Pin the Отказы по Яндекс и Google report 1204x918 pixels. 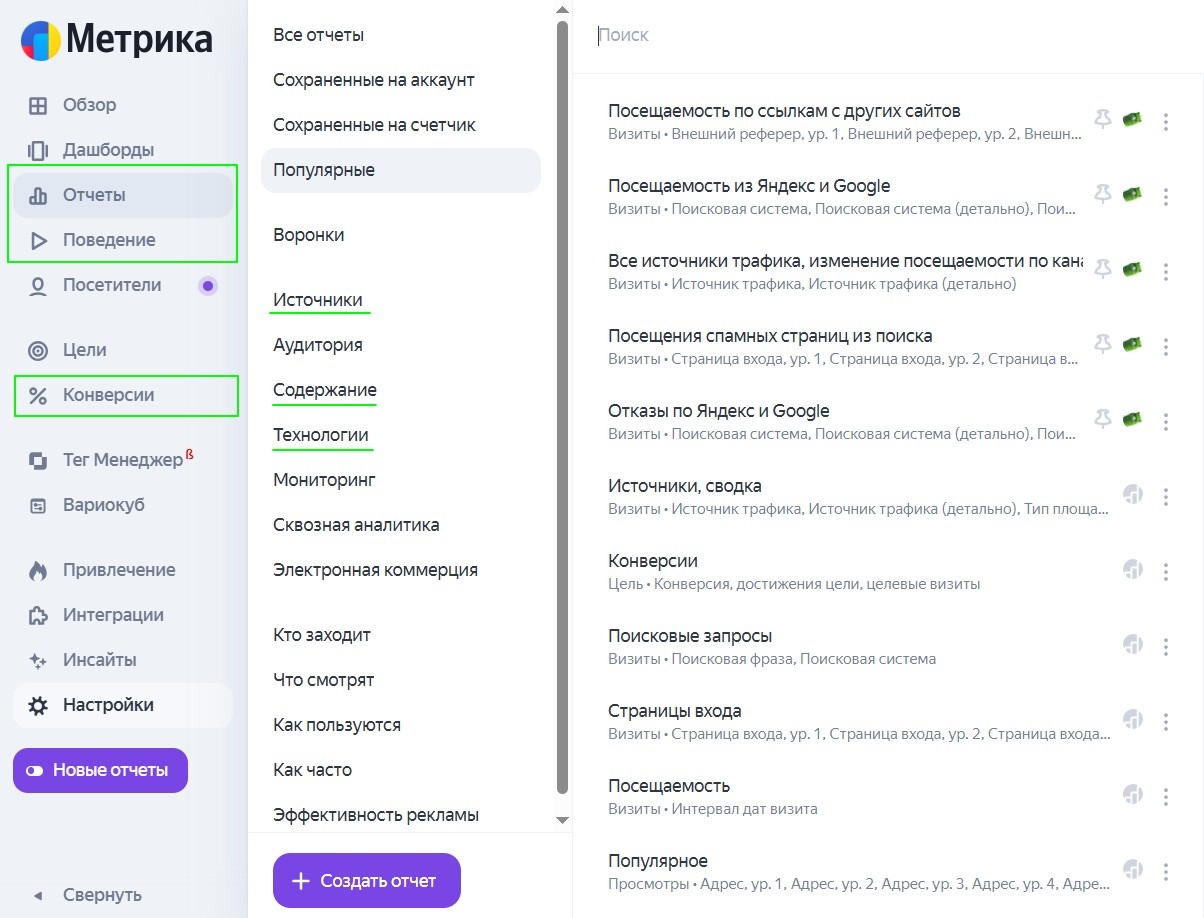(1101, 420)
